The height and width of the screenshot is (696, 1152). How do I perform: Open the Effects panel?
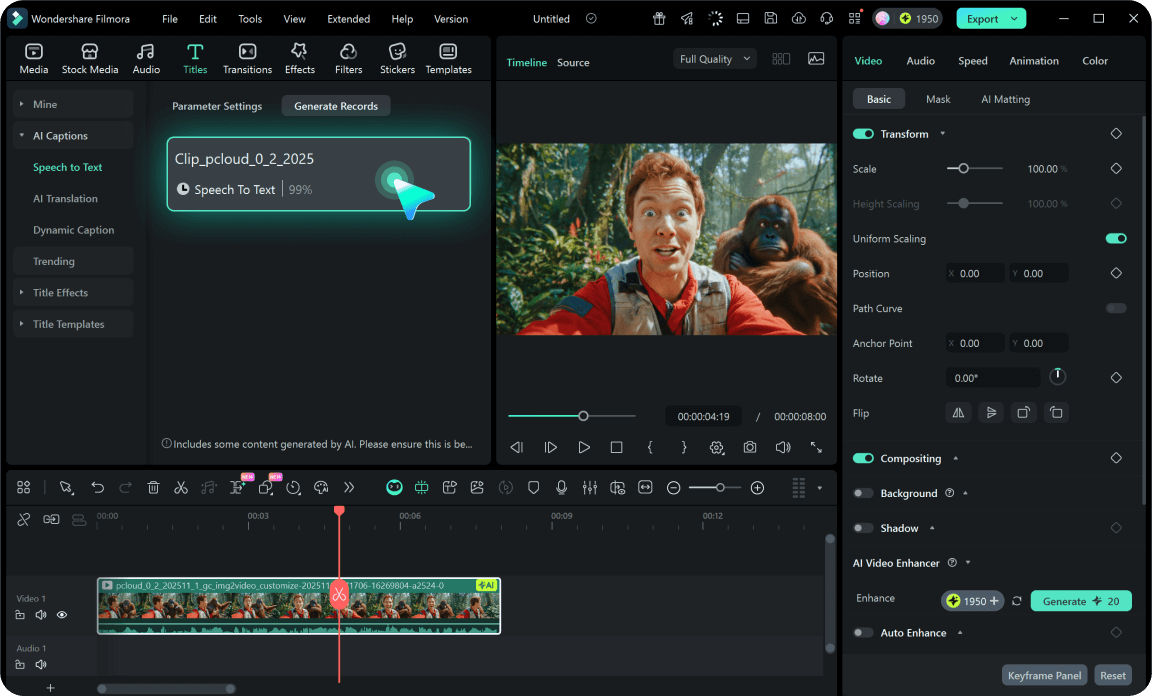(x=299, y=57)
